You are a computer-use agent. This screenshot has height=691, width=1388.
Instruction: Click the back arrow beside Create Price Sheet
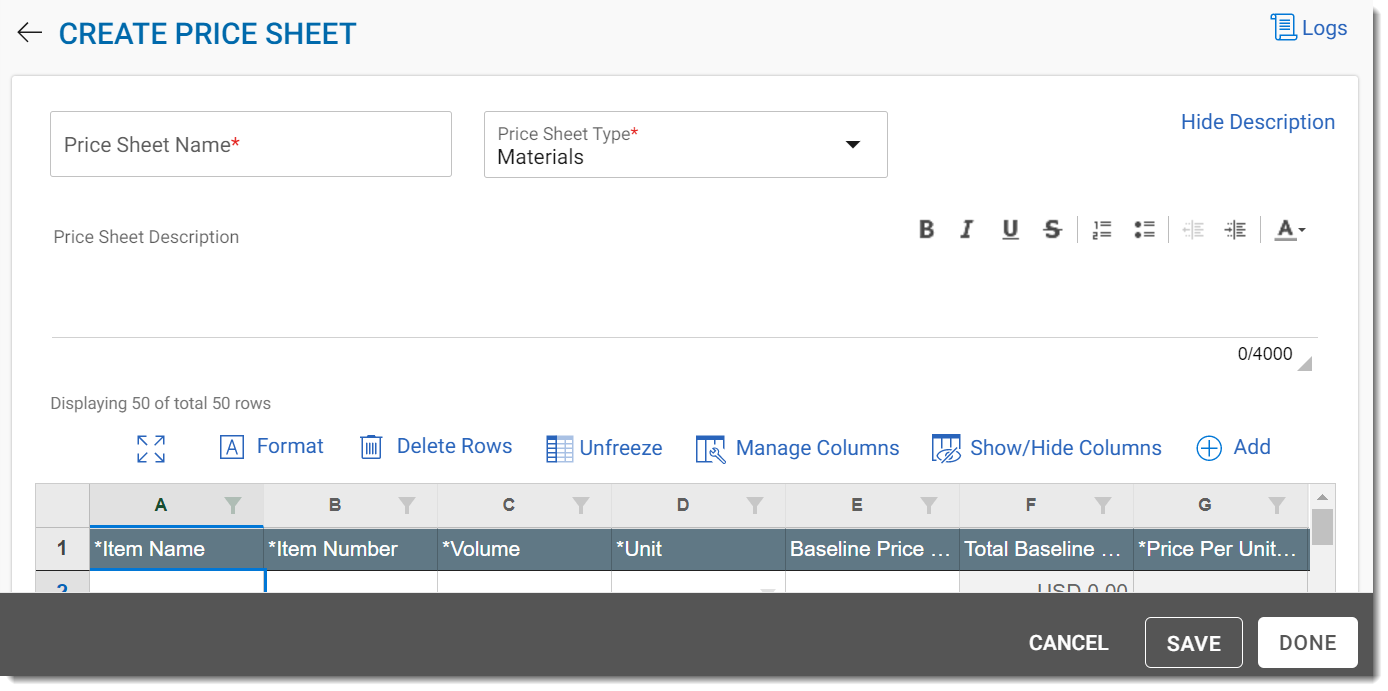29,33
